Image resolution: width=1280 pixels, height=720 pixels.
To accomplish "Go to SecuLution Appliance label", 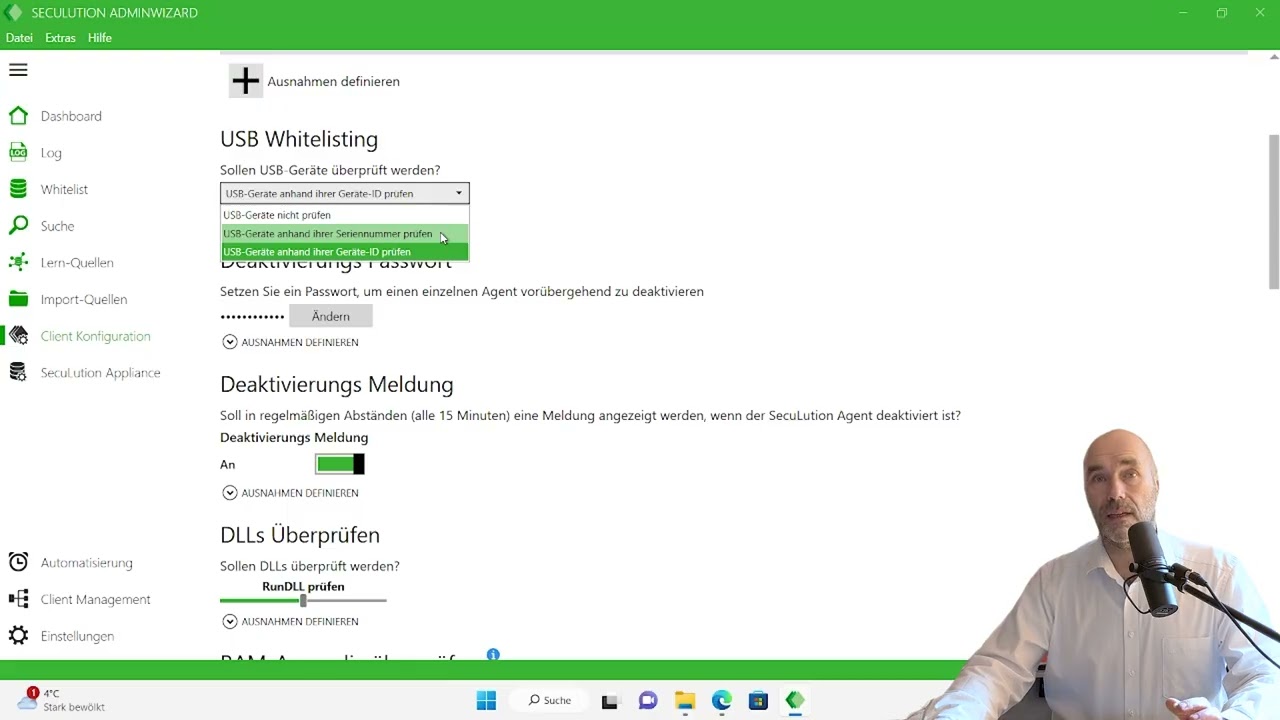I will pyautogui.click(x=101, y=373).
